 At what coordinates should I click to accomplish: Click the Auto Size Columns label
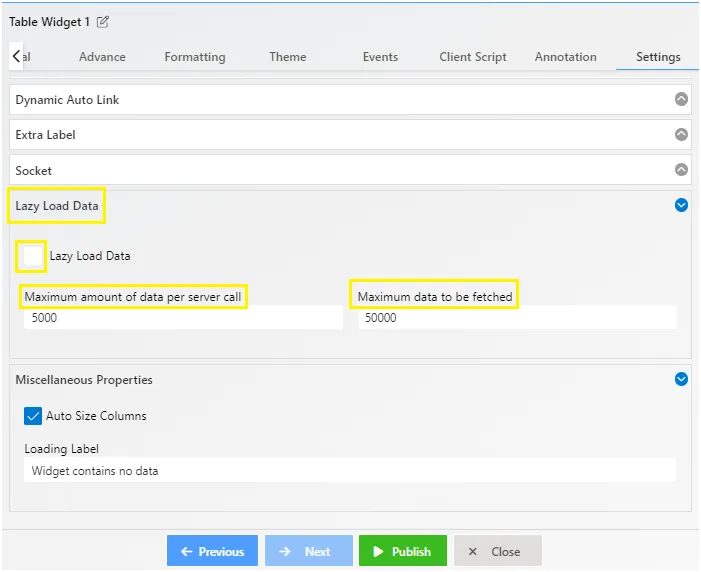96,416
